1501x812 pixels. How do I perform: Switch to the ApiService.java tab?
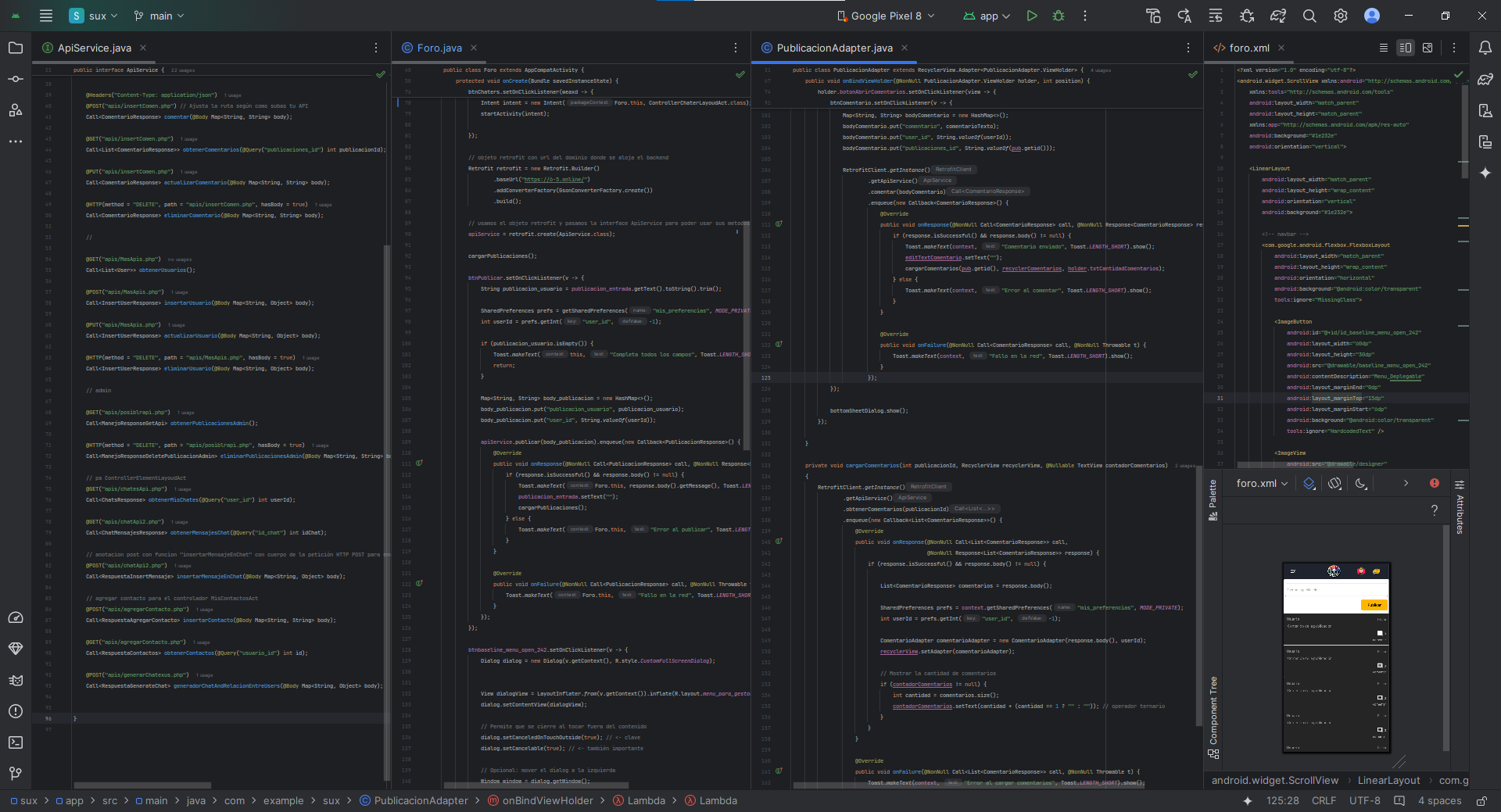94,48
